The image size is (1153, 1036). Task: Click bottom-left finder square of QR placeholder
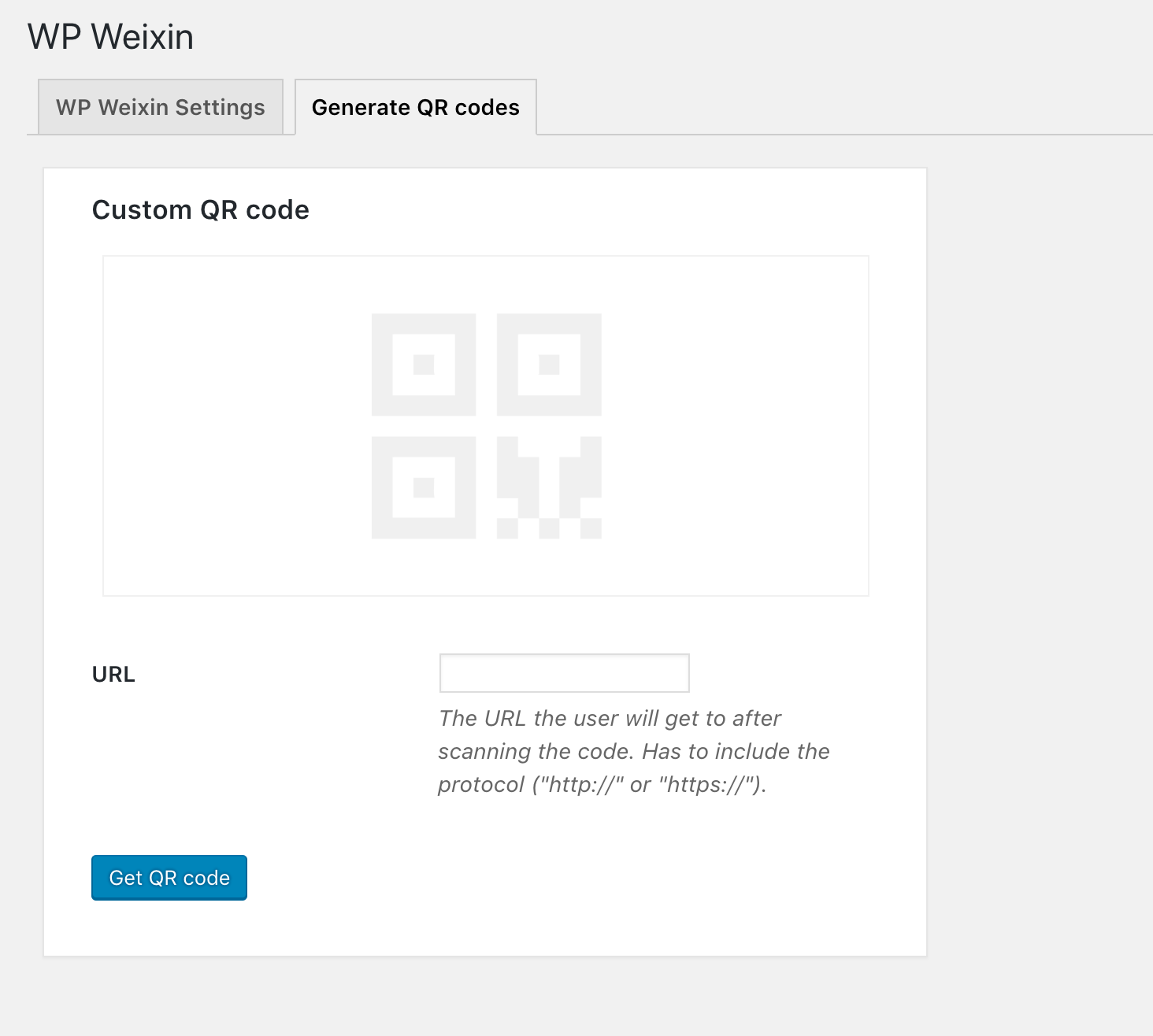(424, 487)
